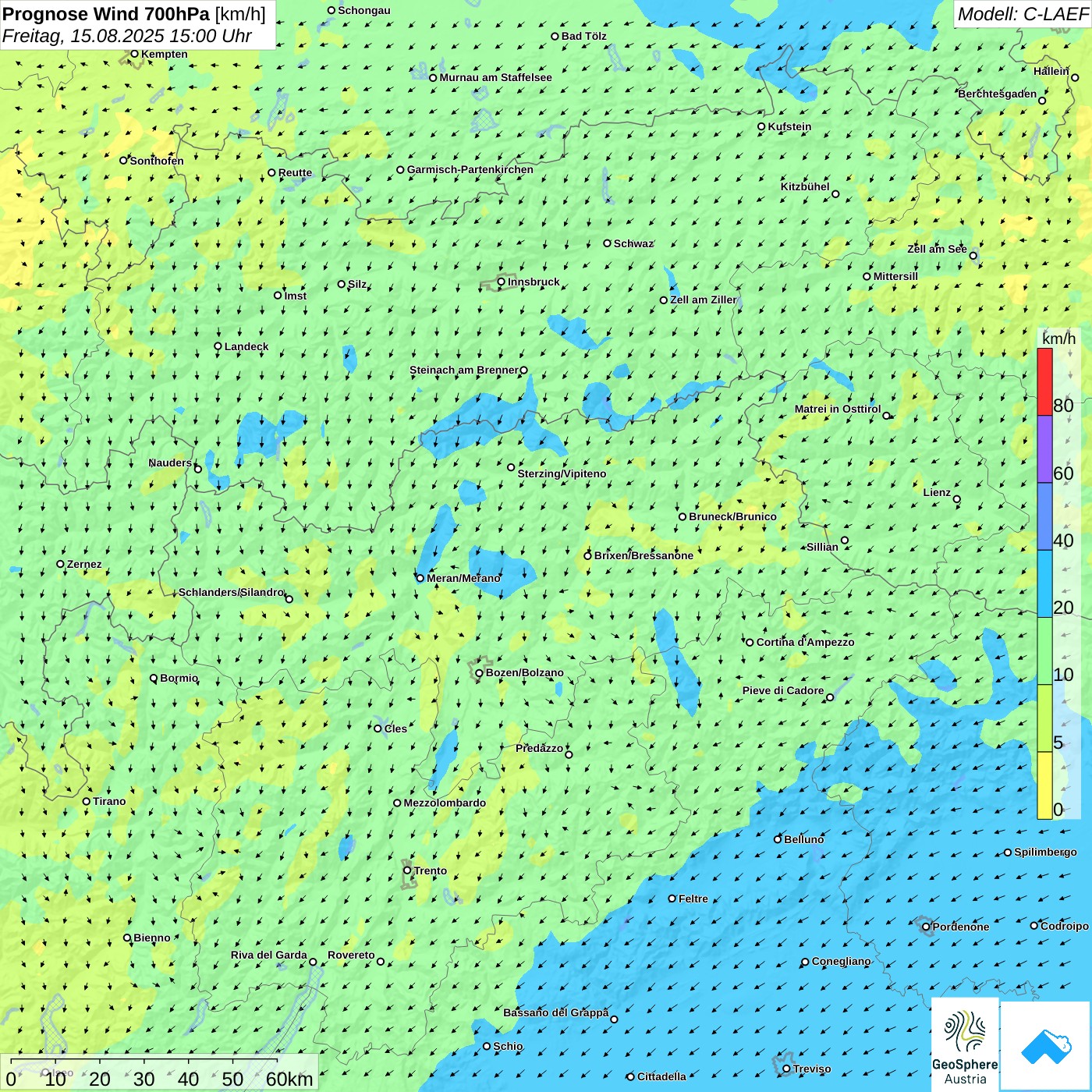Click the 'Schio' label
Image resolution: width=1092 pixels, height=1092 pixels.
(508, 1046)
